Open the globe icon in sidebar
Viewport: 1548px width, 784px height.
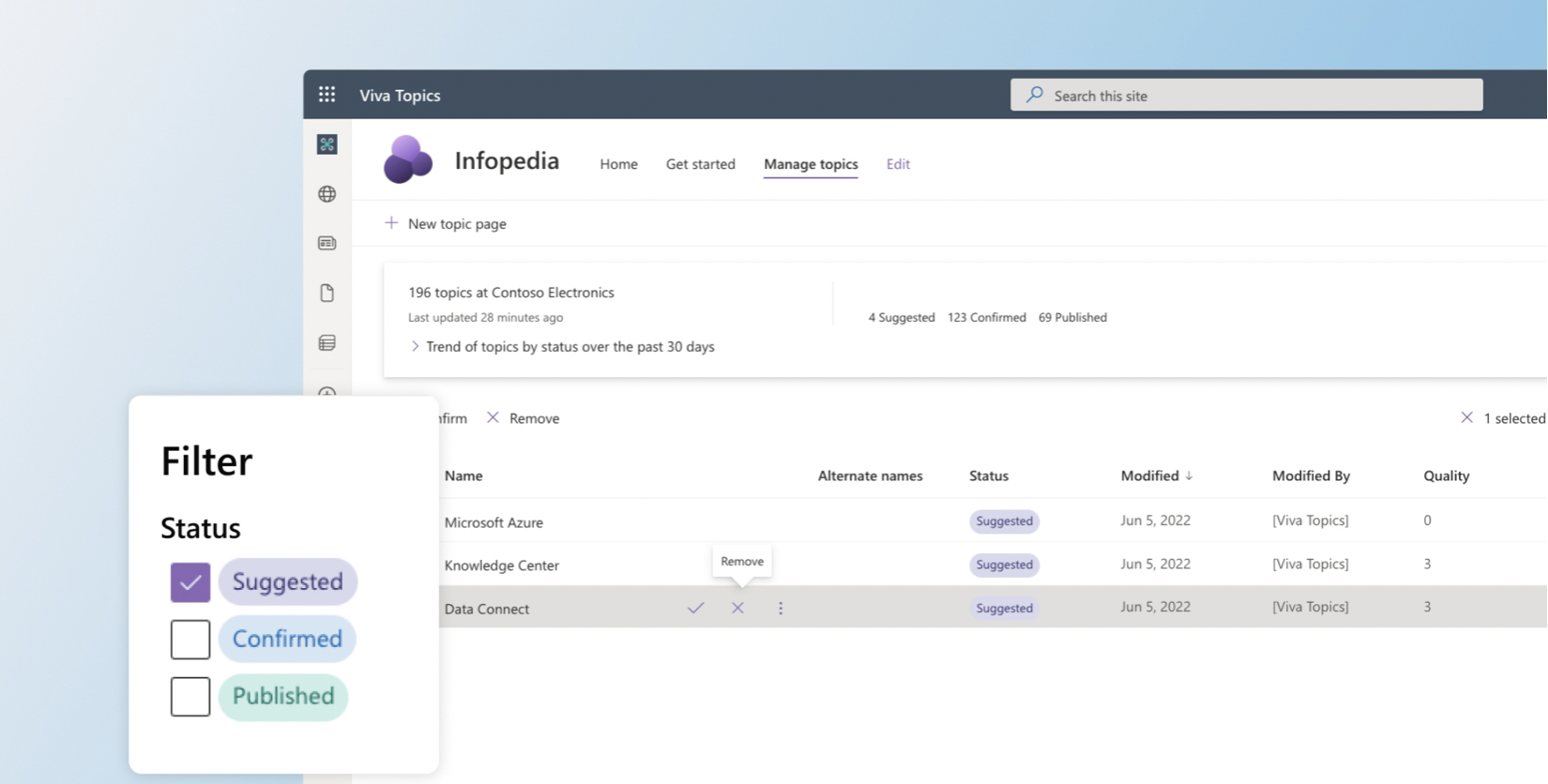coord(326,194)
